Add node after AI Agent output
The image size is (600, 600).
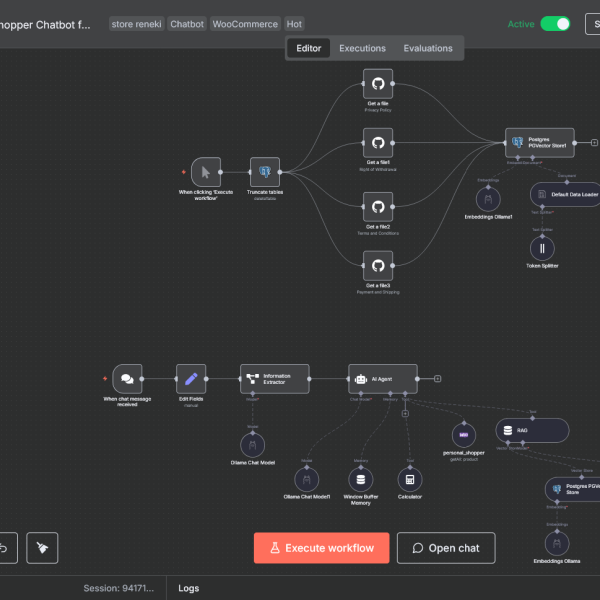pyautogui.click(x=437, y=379)
